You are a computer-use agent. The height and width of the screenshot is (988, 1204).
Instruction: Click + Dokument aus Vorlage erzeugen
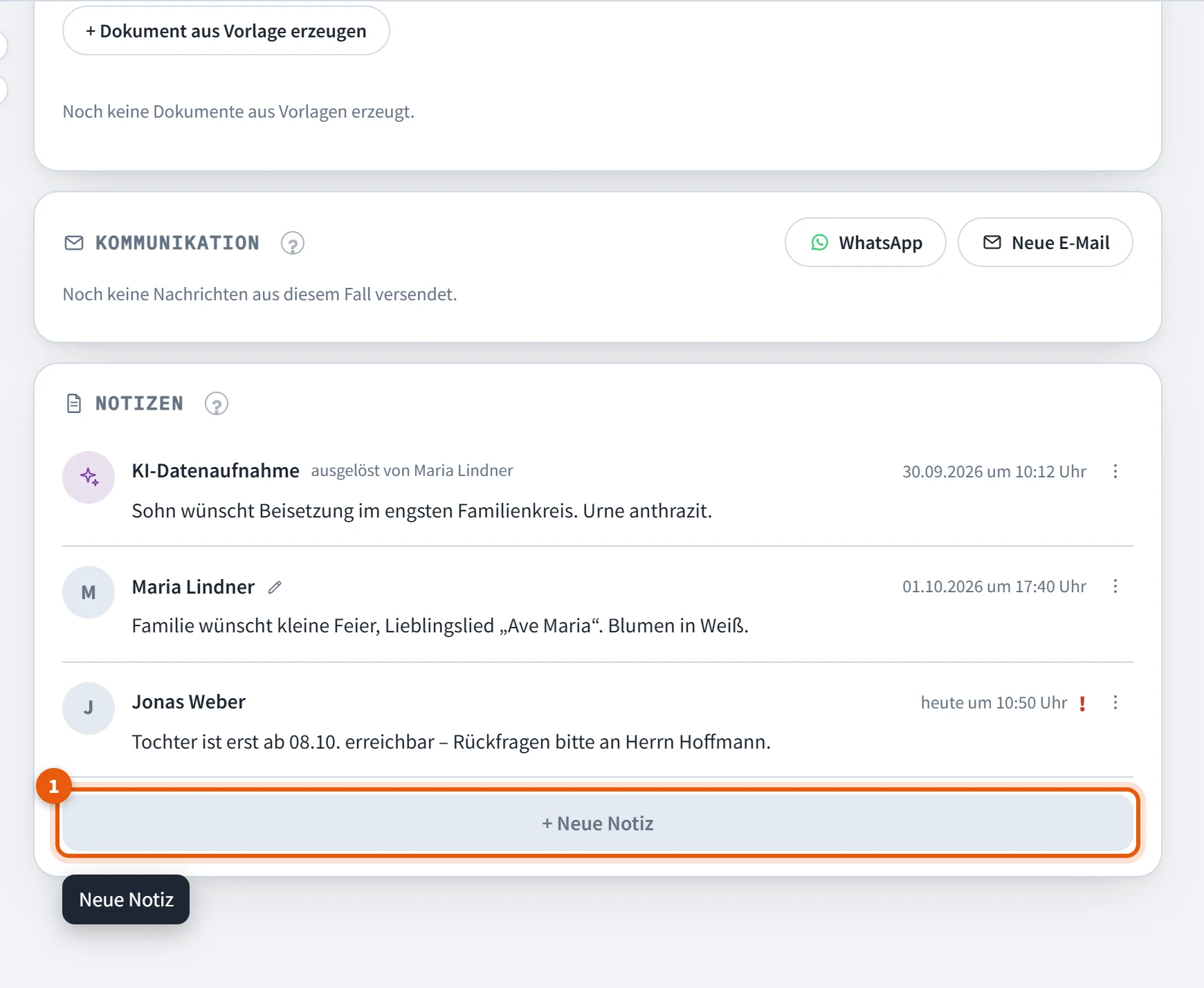(x=226, y=30)
